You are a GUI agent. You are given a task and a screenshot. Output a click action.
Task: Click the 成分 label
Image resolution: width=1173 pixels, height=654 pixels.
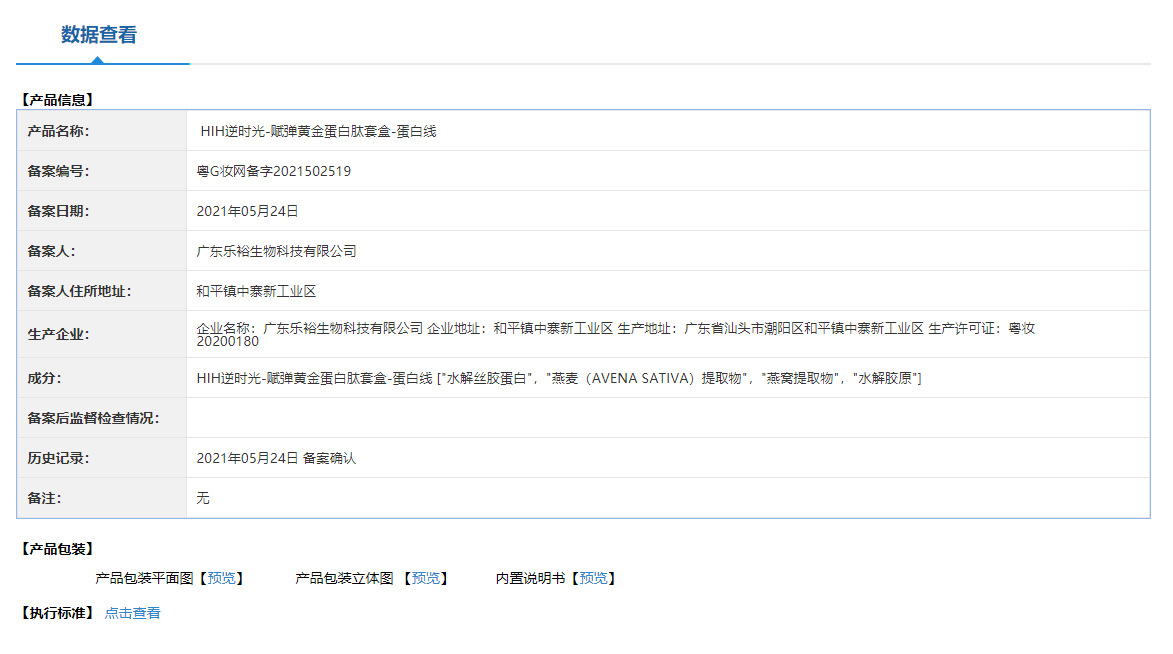click(45, 379)
